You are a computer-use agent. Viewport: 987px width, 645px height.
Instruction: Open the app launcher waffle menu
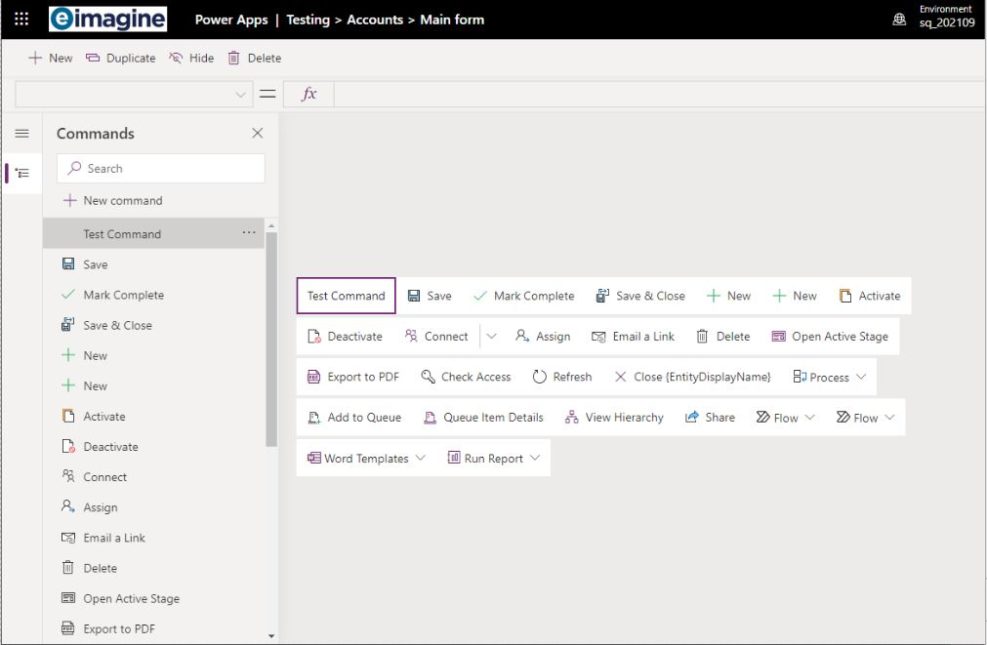coord(20,19)
